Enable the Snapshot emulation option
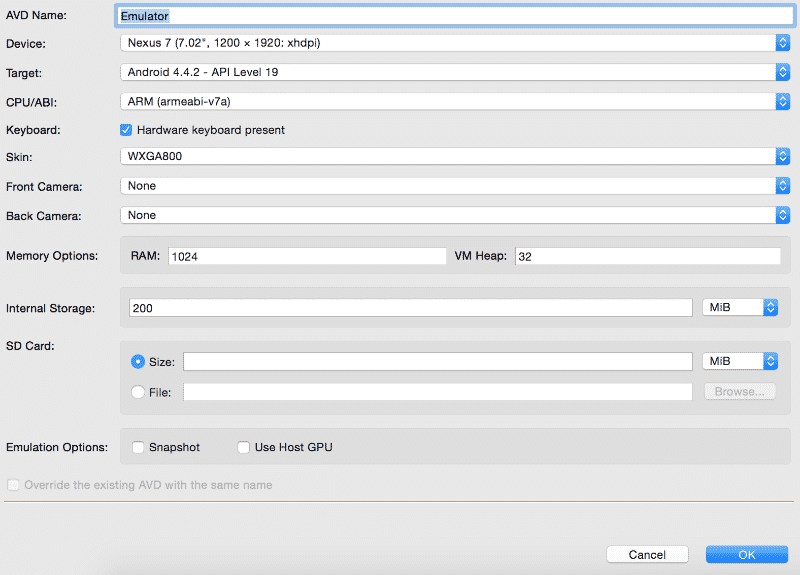 pyautogui.click(x=139, y=447)
